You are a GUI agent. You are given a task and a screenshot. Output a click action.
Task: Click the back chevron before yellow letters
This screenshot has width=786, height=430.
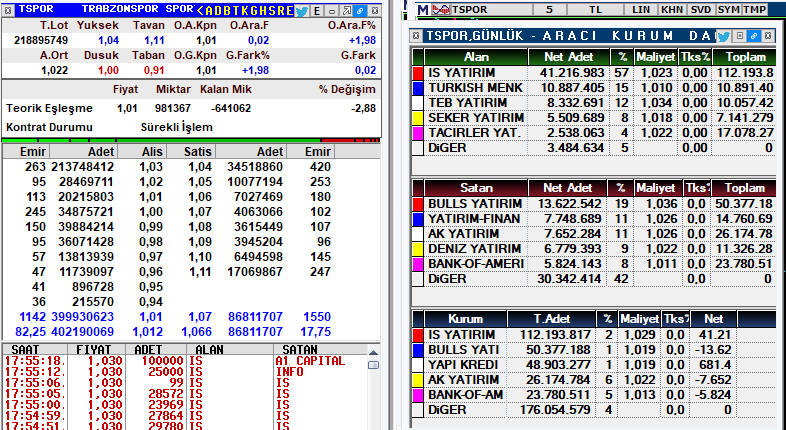[201, 10]
